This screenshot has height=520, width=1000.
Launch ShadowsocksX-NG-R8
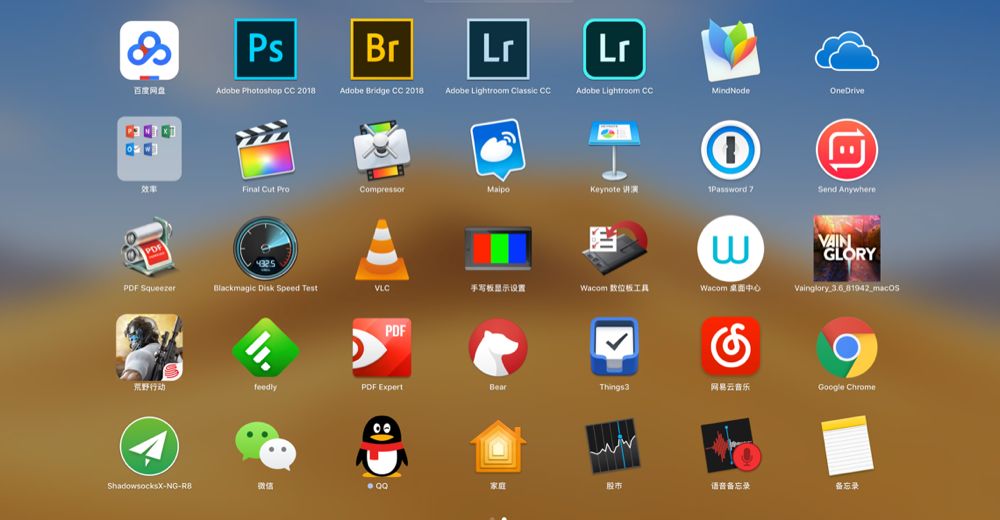pos(149,446)
